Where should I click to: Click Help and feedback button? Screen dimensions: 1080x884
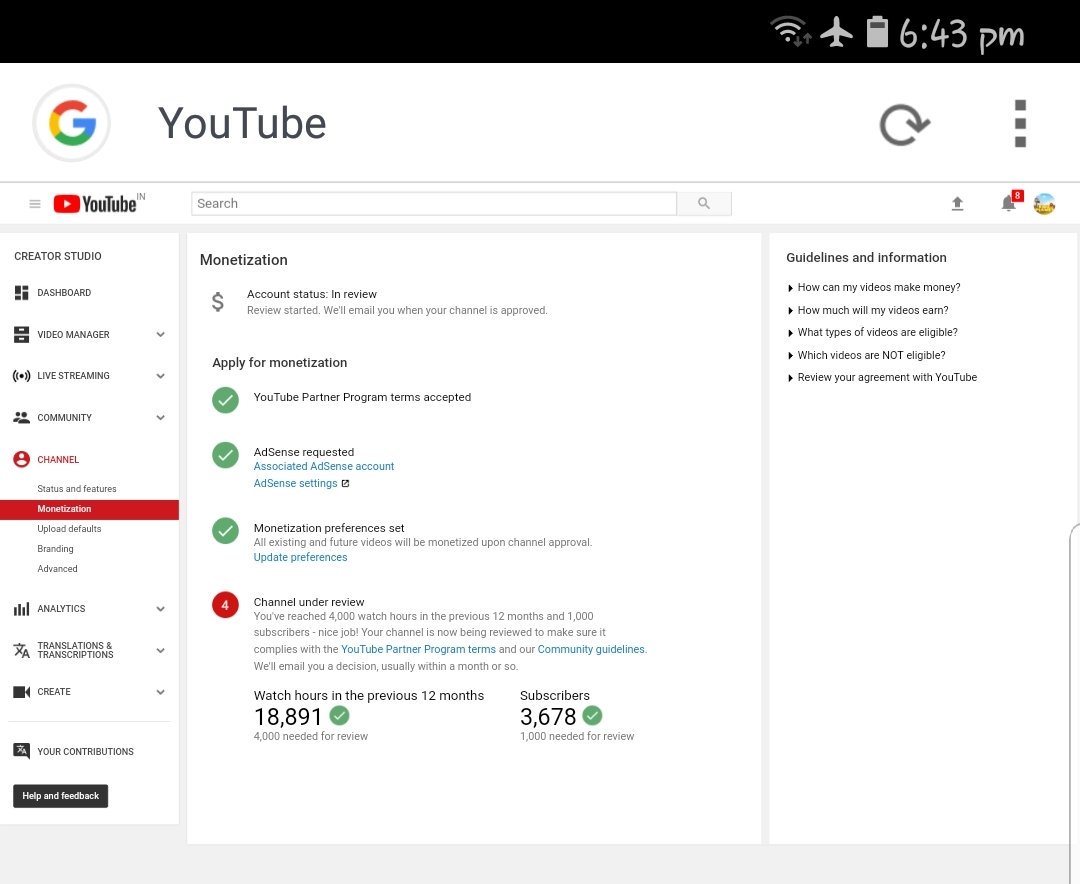point(61,796)
